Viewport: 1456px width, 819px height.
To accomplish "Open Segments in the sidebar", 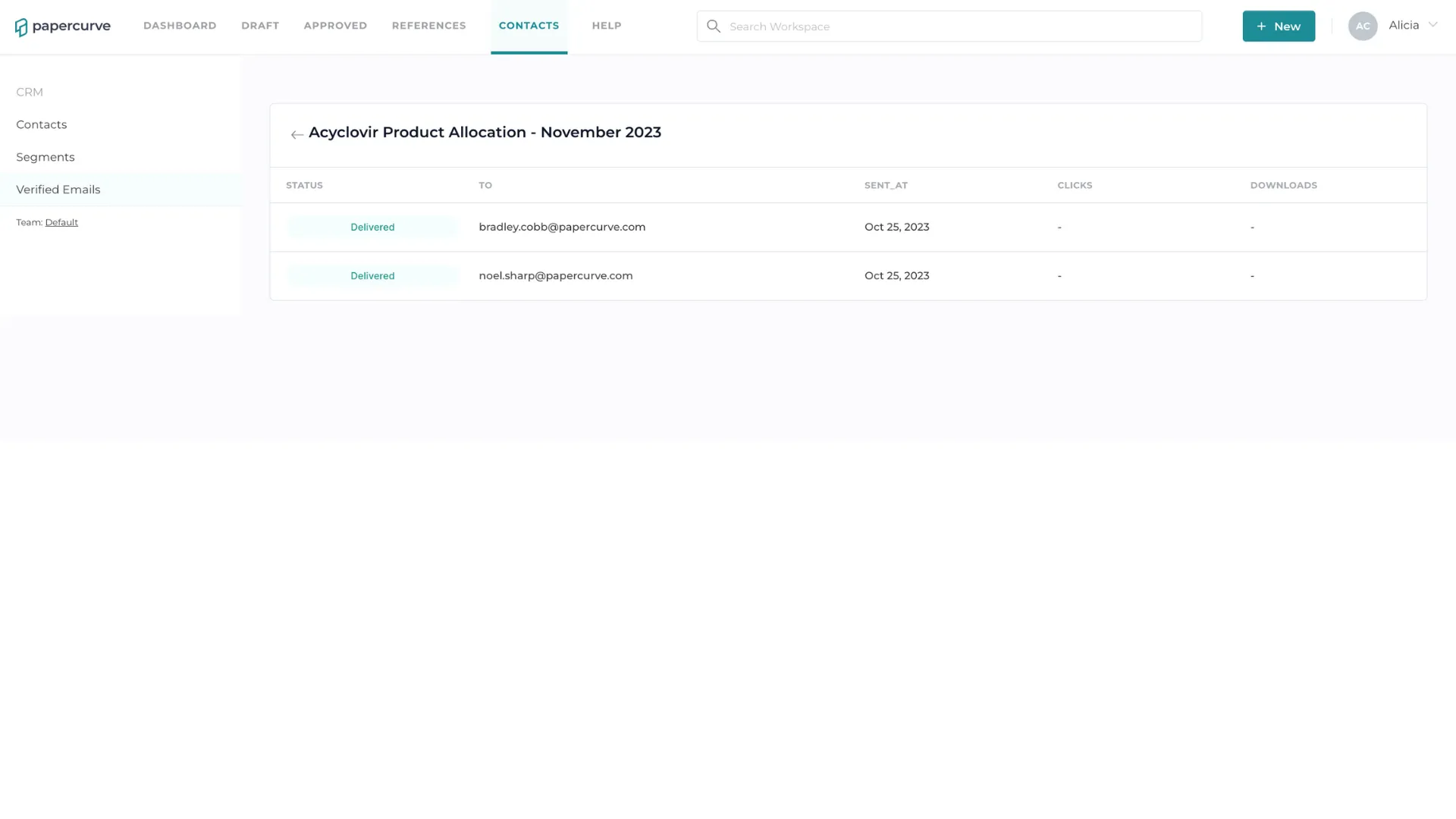I will coord(45,157).
